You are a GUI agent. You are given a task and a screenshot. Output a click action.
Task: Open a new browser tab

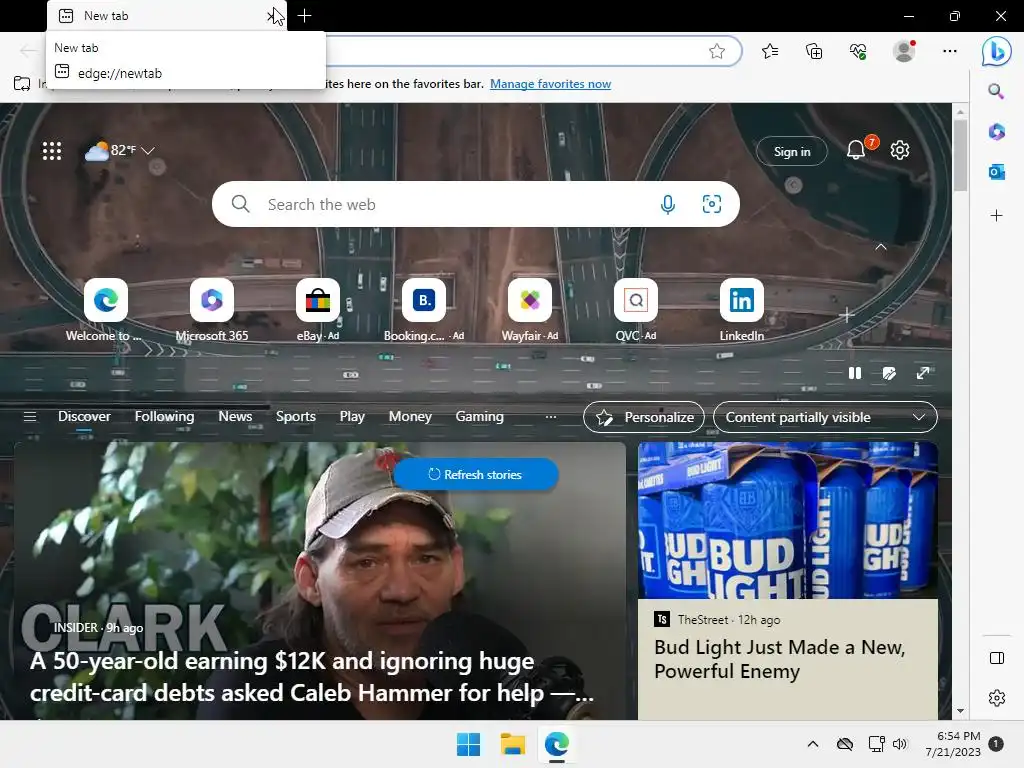(304, 16)
